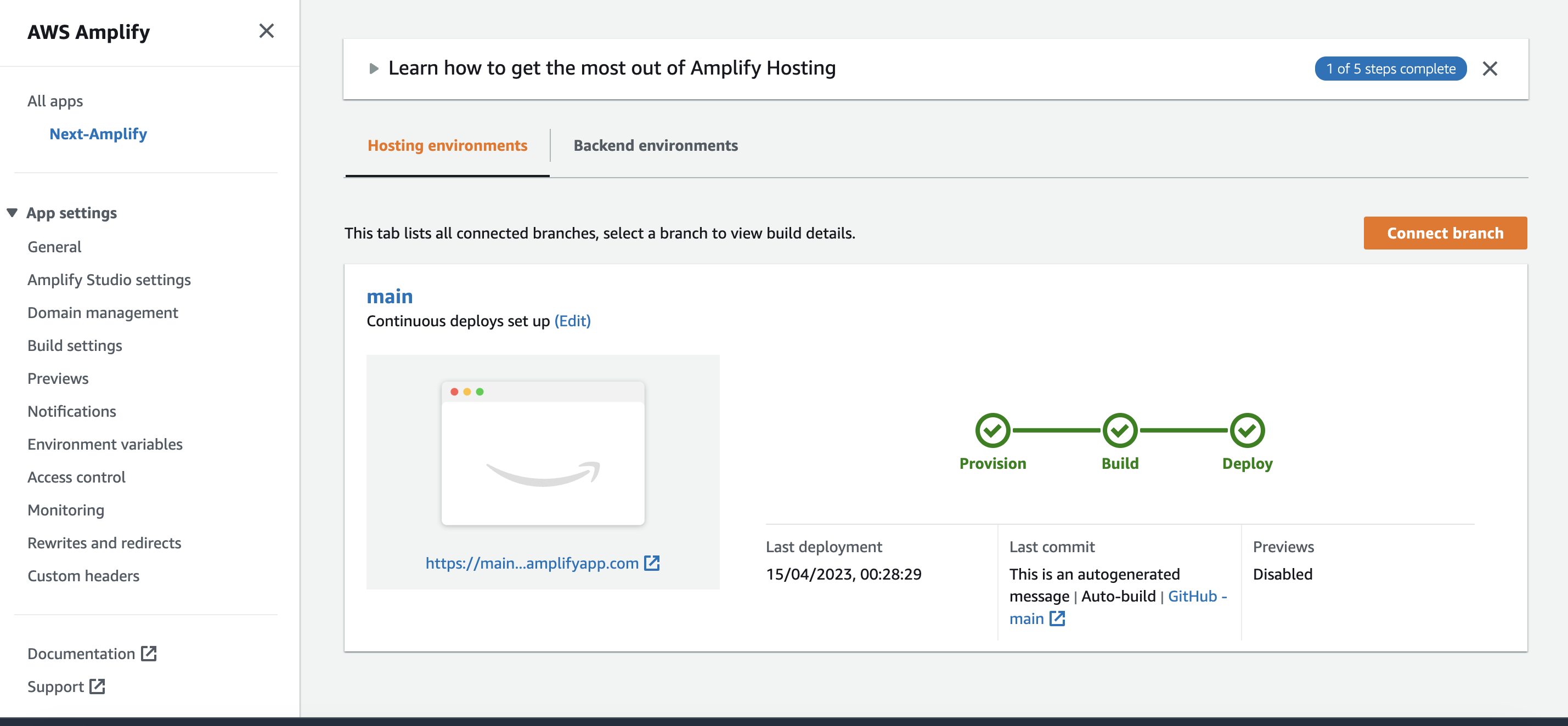Click the AWS Amplify sidebar title

[88, 32]
